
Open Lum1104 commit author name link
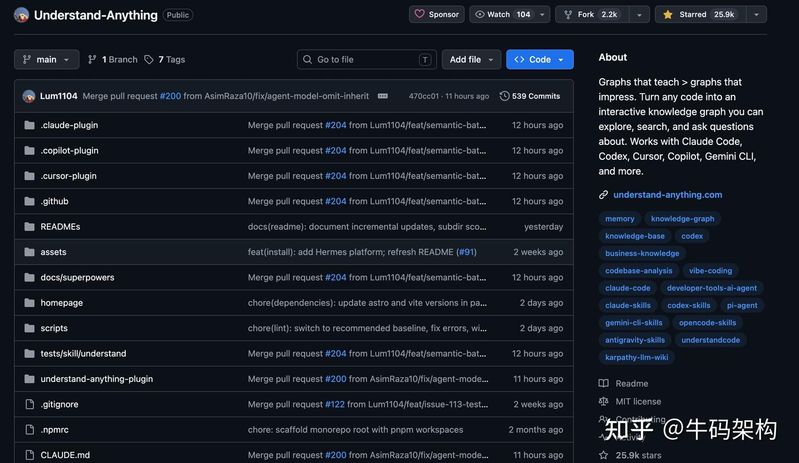(59, 96)
